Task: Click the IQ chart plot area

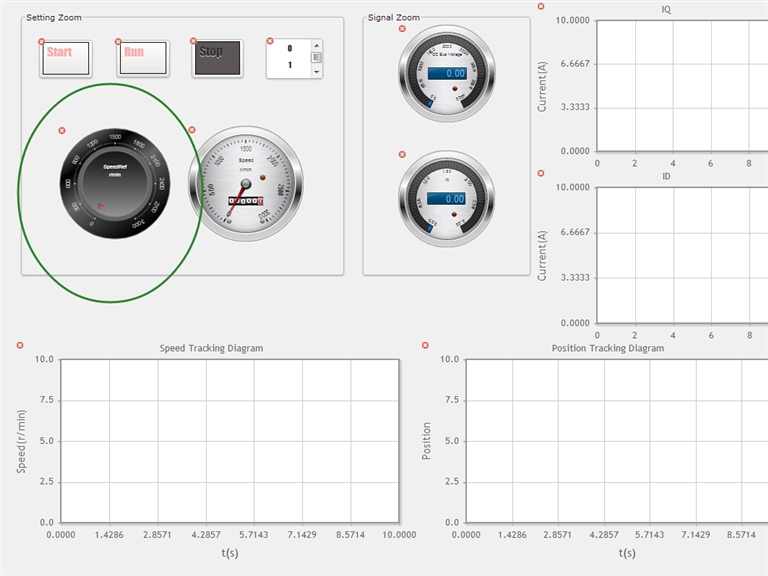Action: pos(682,86)
